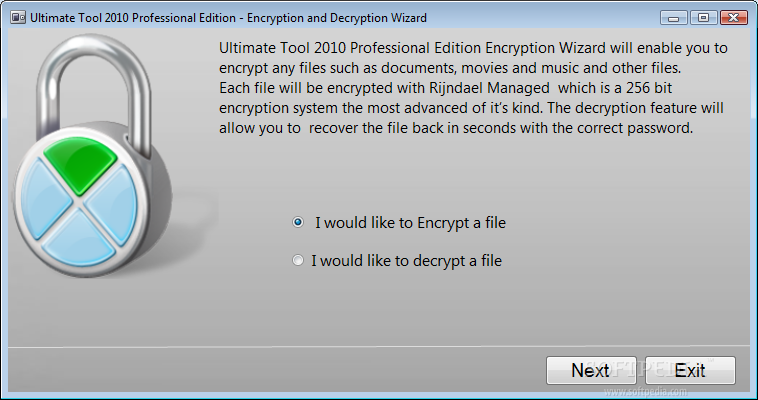Click the application icon in the title bar

(18, 18)
